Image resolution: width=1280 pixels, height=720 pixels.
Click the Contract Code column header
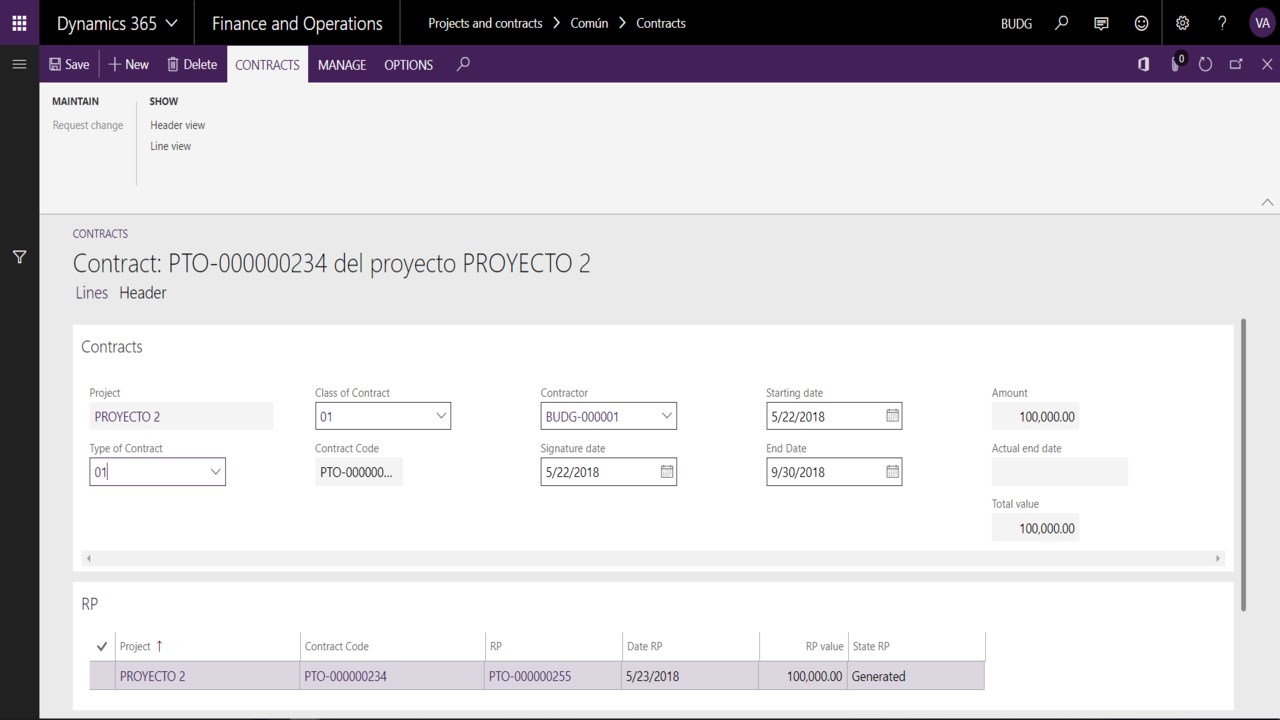[x=392, y=646]
